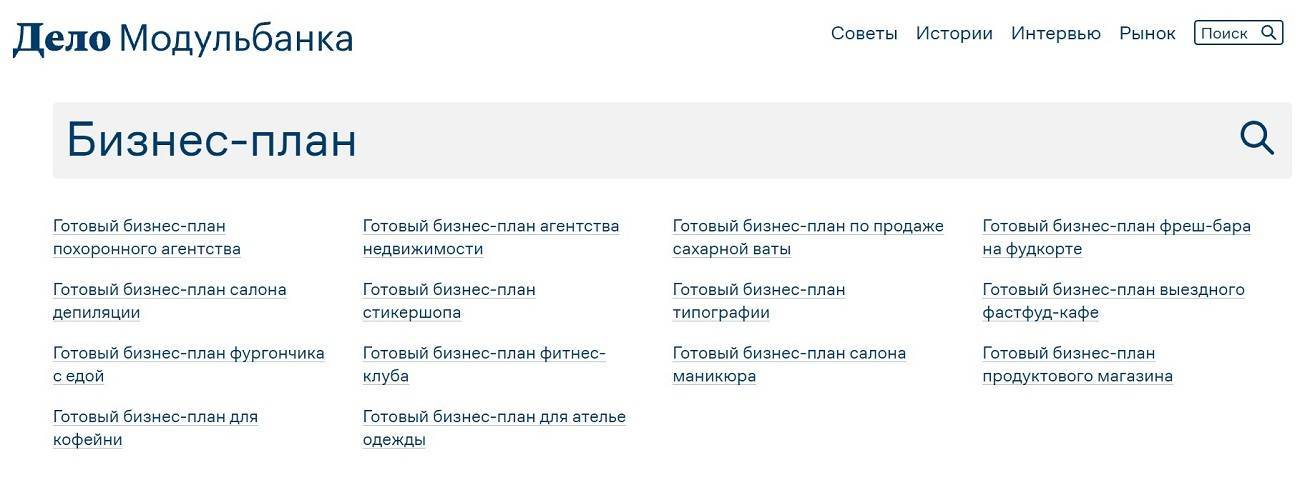Focus the header Поиск input field
Image resolution: width=1300 pixels, height=480 pixels.
click(1225, 33)
